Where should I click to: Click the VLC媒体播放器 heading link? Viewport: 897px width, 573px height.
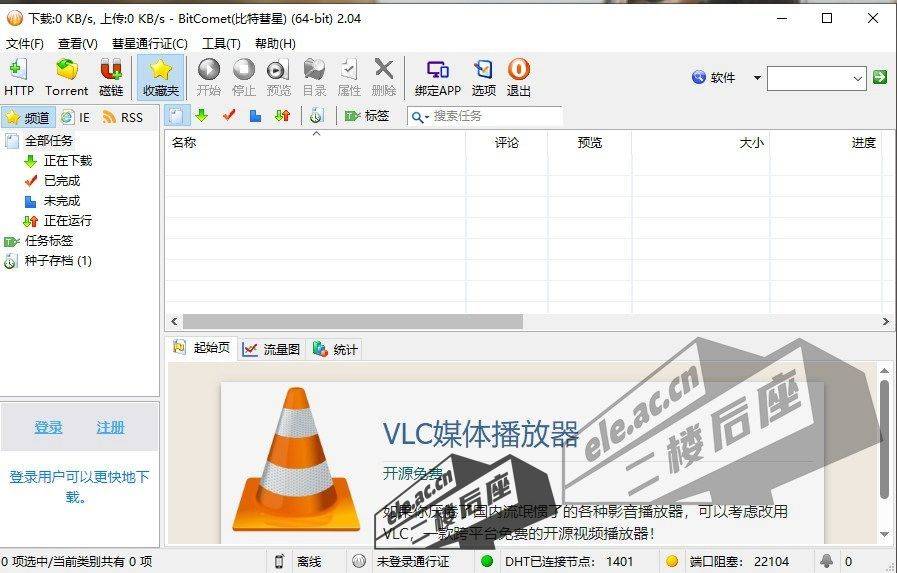pos(481,433)
